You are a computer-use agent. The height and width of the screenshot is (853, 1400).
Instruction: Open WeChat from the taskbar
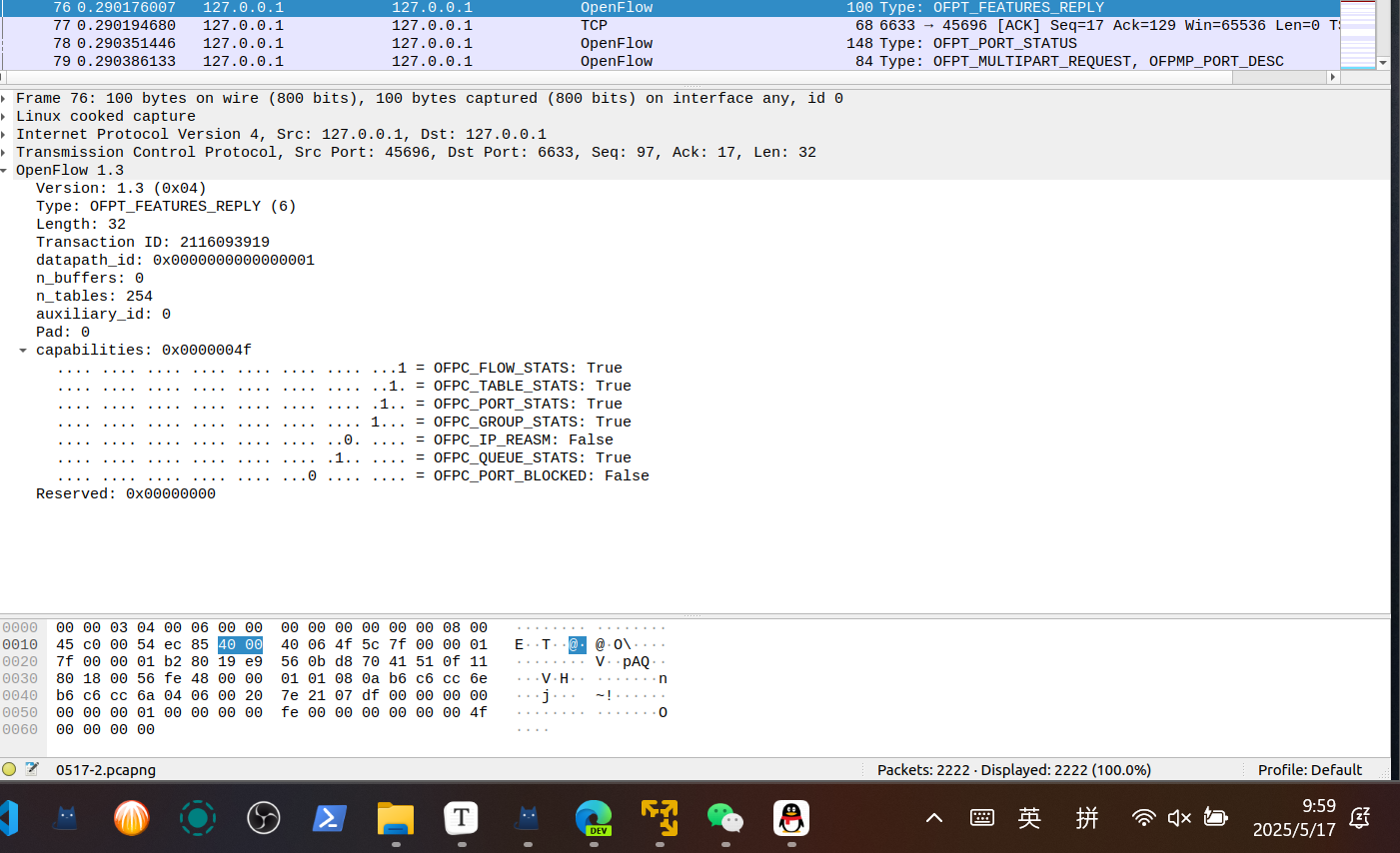coord(725,818)
